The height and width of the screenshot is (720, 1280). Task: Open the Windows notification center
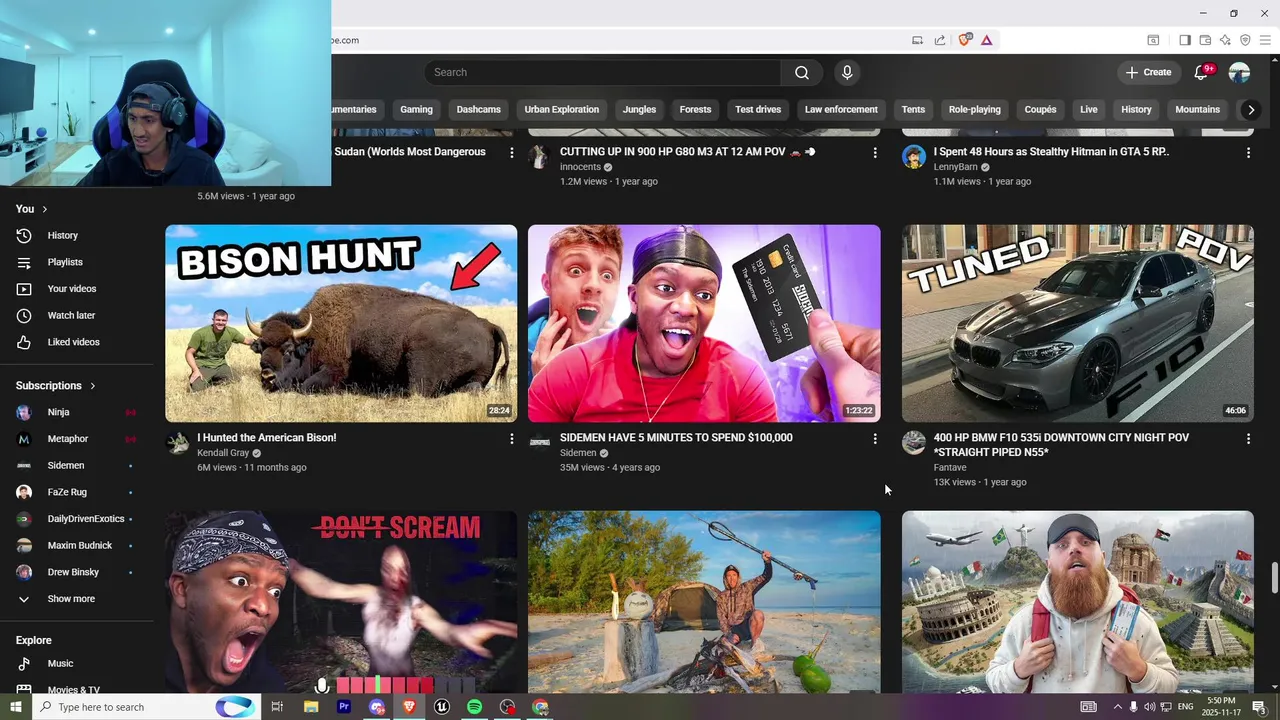pos(1259,707)
